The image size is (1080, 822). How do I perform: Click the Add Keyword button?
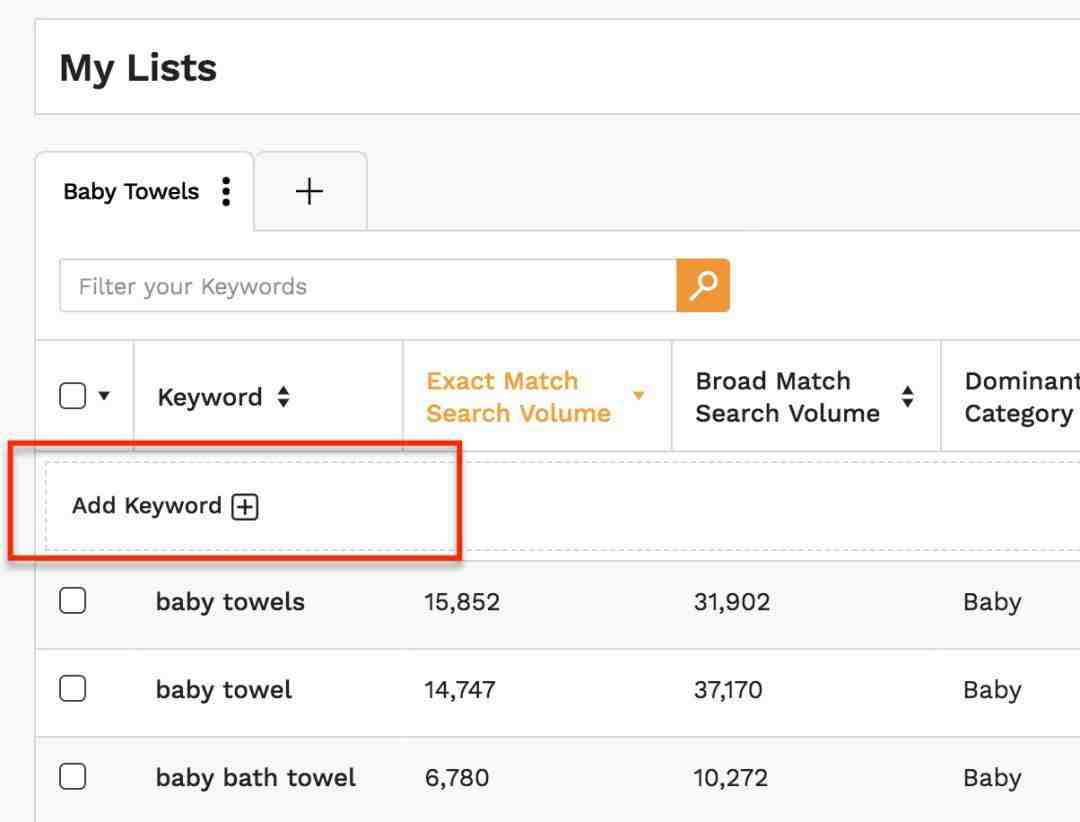[x=147, y=506]
